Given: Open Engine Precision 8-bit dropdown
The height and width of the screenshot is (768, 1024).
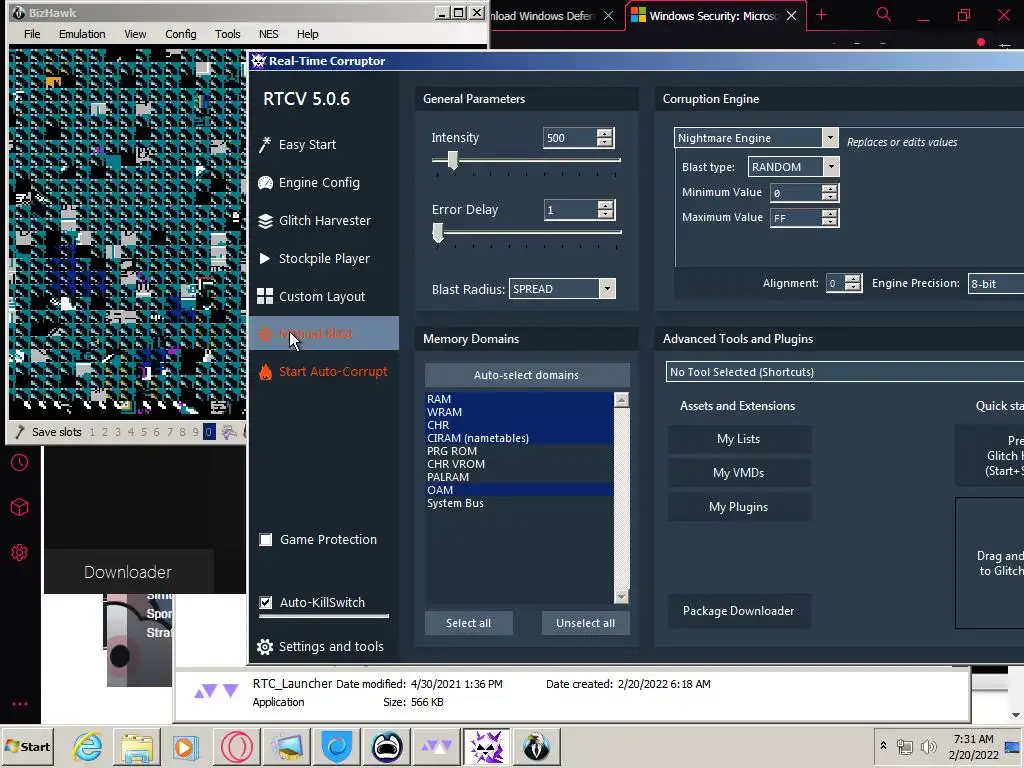Looking at the screenshot, I should pyautogui.click(x=995, y=283).
